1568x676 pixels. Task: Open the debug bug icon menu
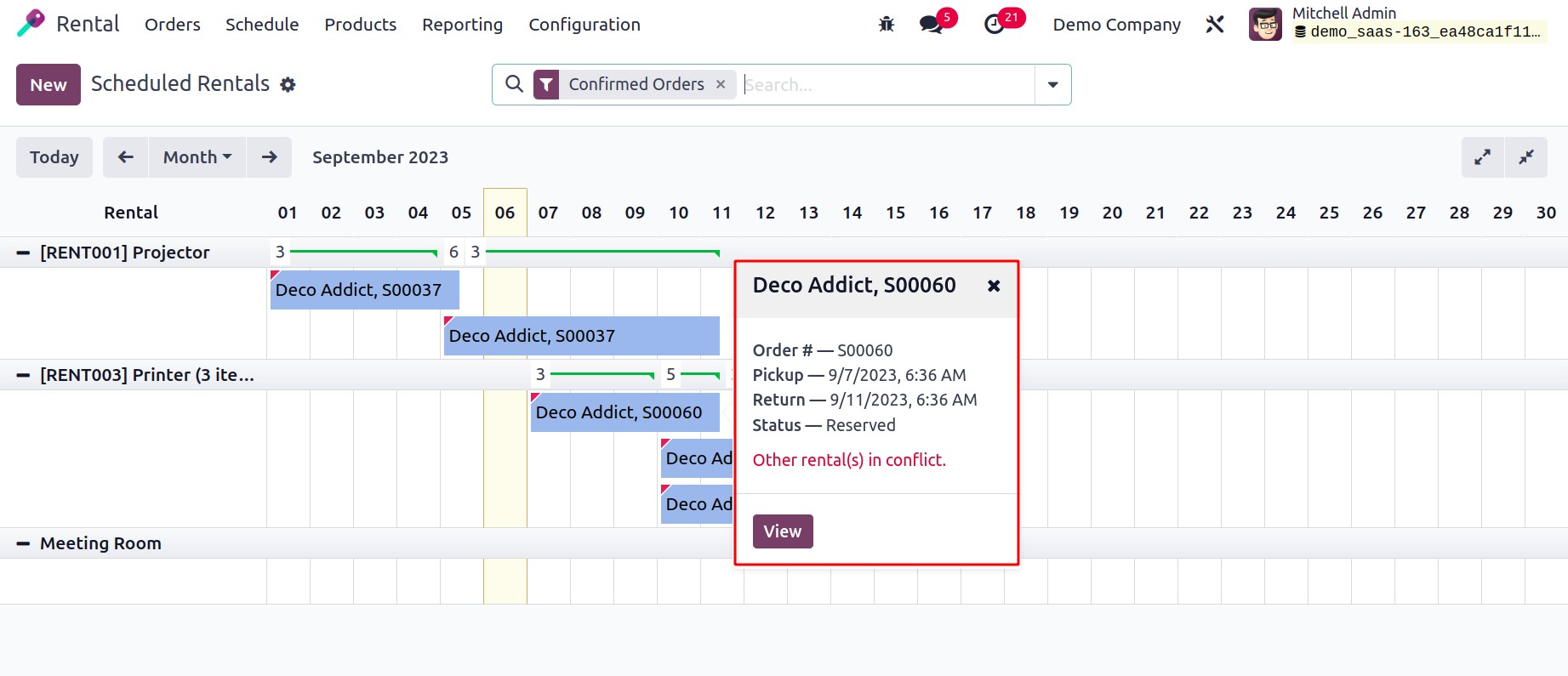click(x=887, y=25)
